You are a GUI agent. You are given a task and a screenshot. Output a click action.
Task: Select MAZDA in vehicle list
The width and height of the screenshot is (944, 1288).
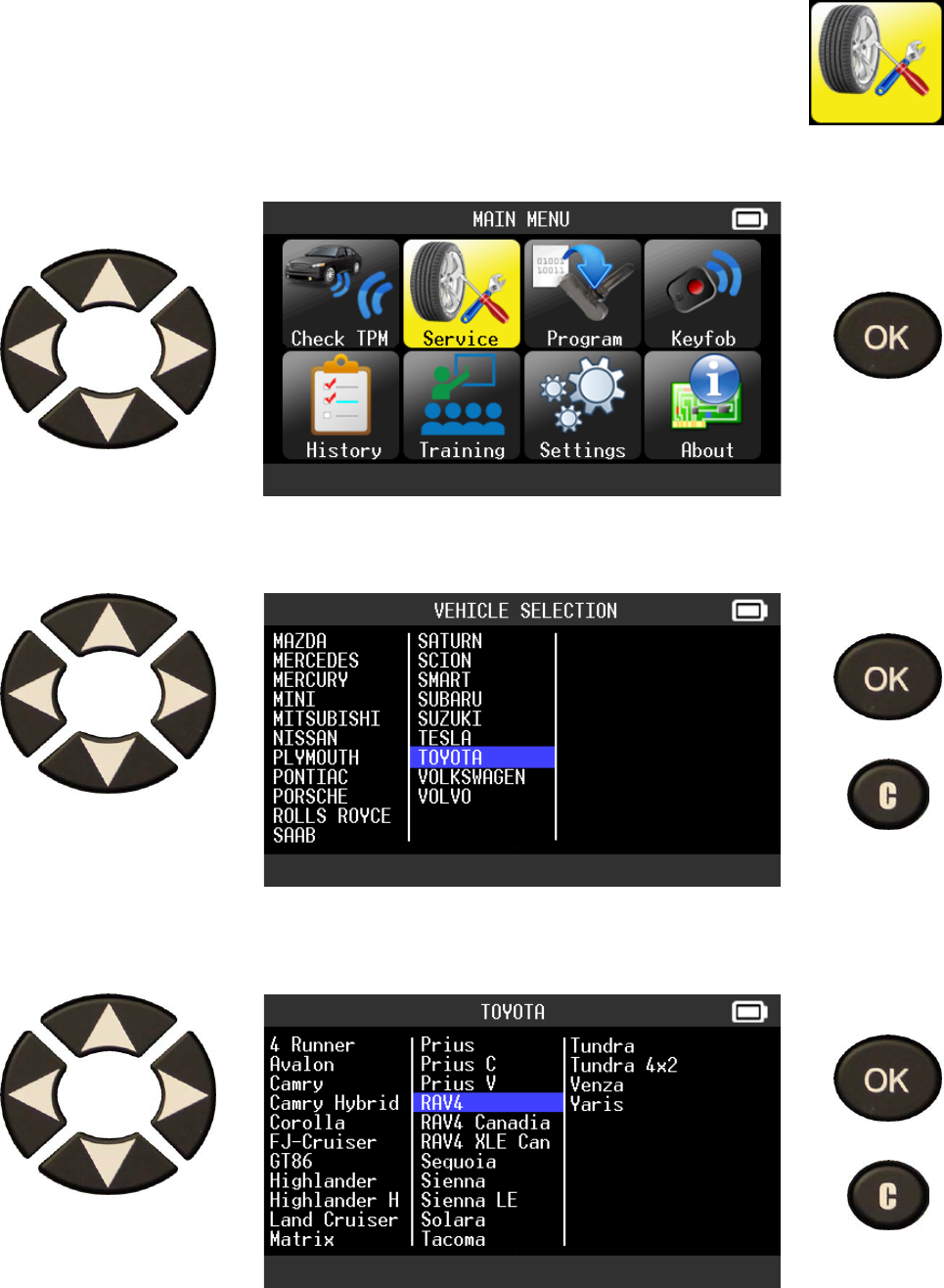tap(299, 641)
